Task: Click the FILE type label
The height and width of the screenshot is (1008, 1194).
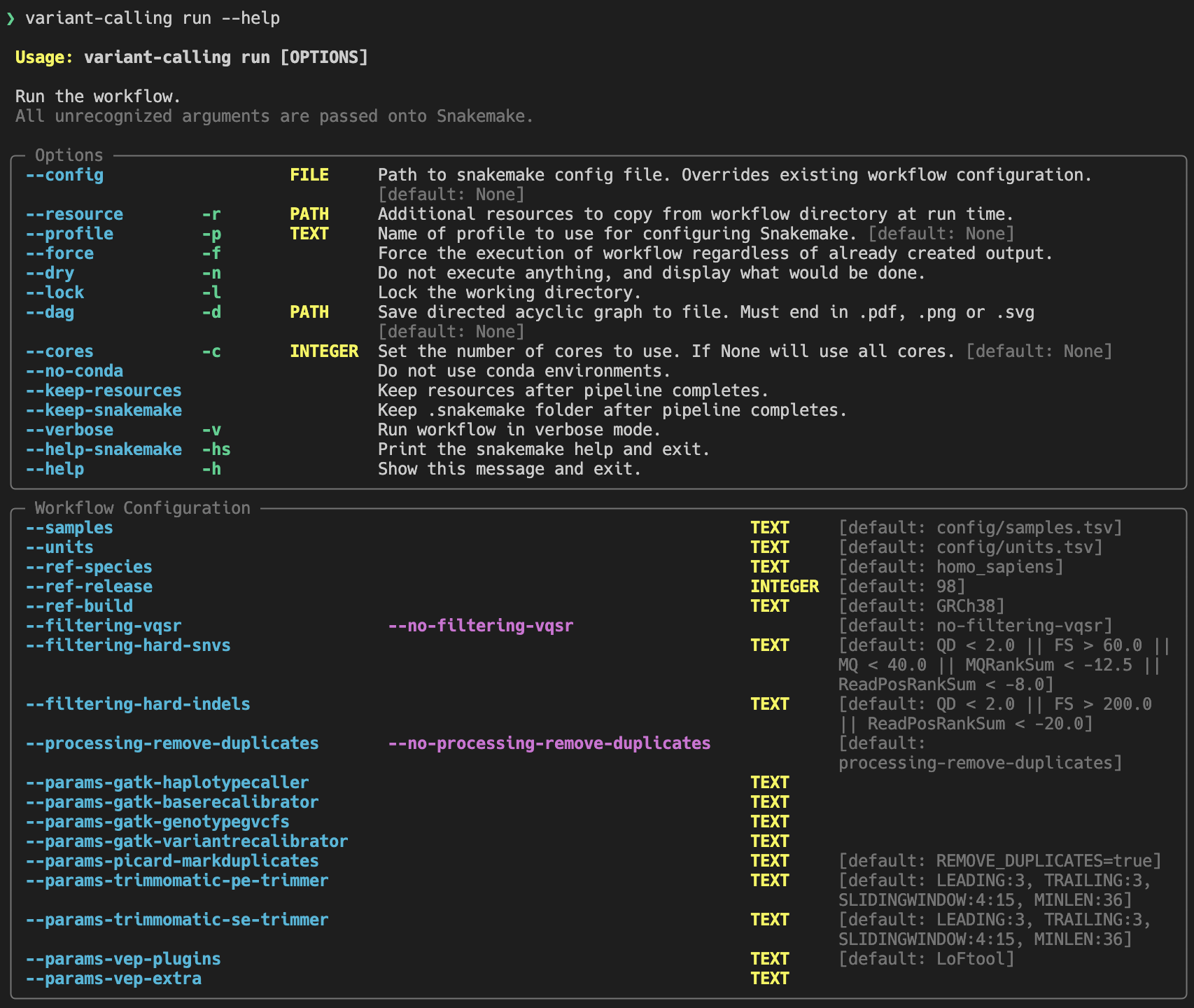Action: (x=309, y=175)
